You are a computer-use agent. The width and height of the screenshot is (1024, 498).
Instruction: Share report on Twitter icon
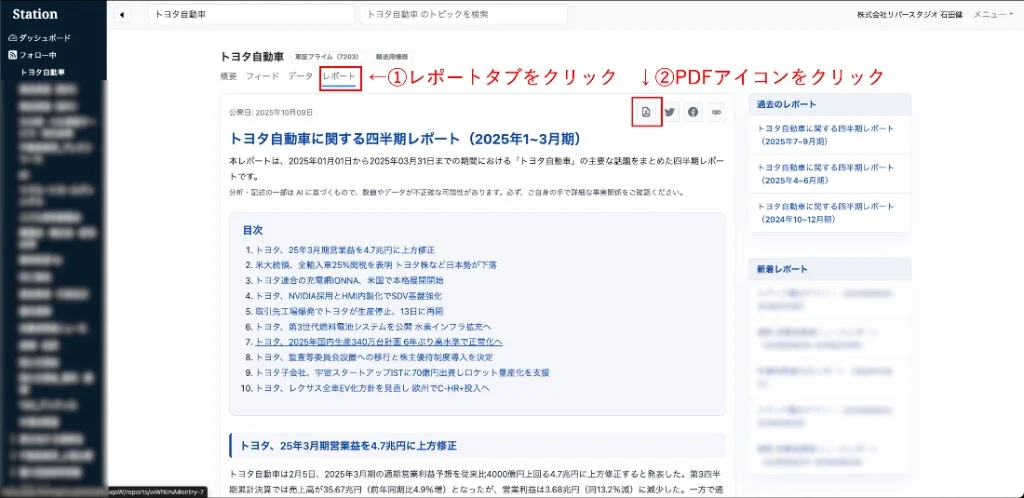click(669, 112)
